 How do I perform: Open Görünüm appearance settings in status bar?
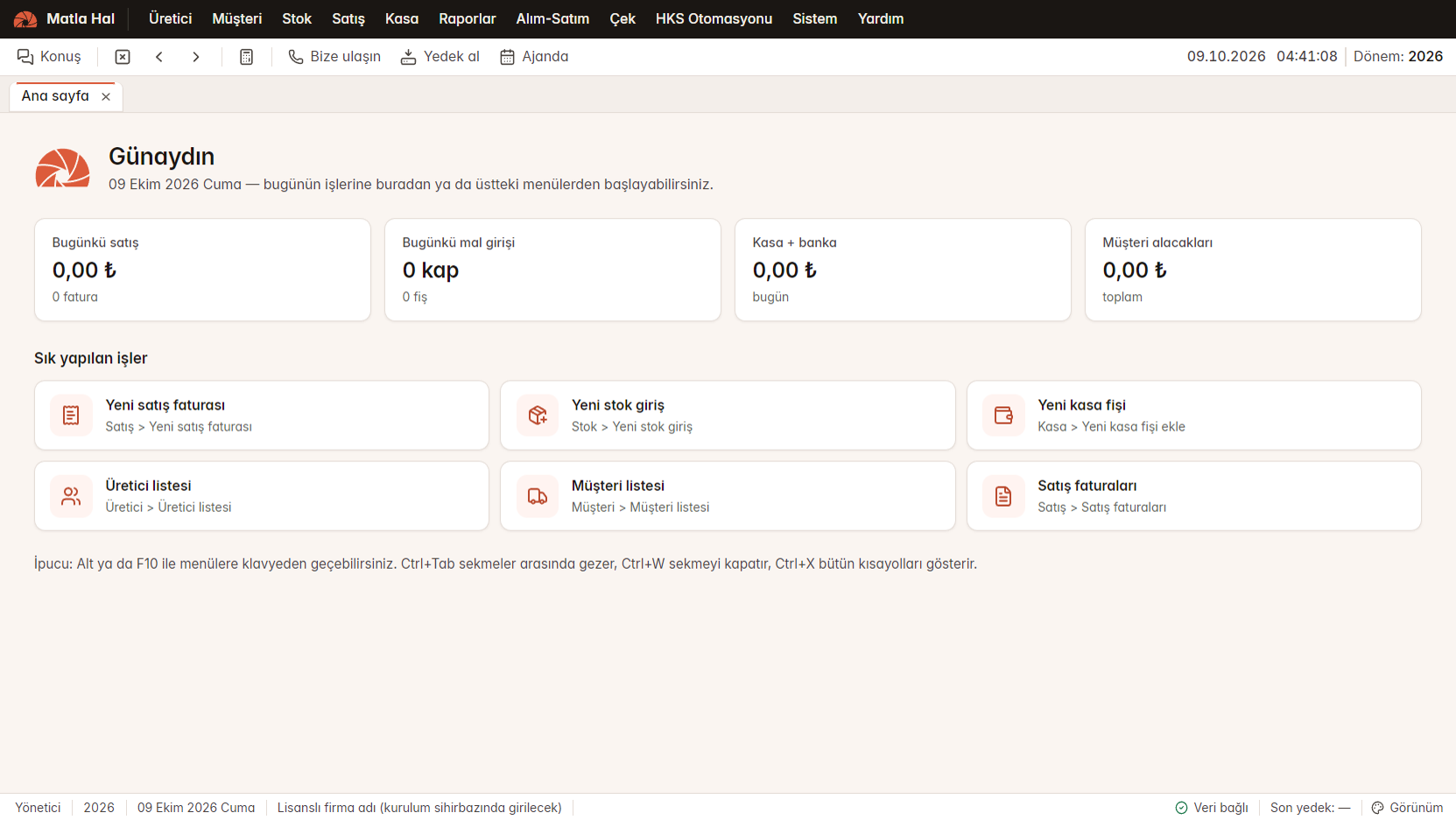tap(1407, 808)
